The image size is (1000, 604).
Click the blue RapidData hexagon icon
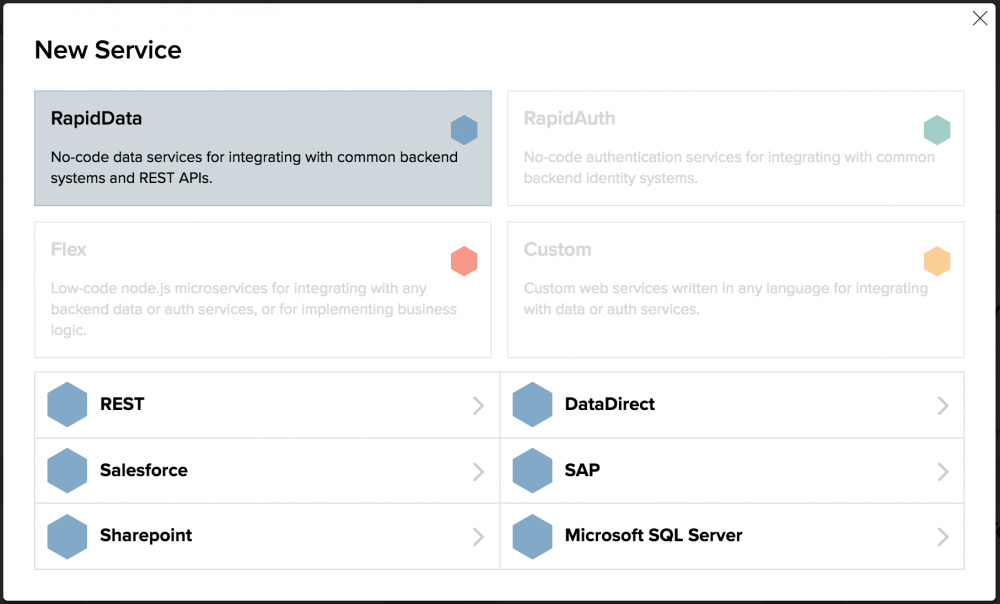tap(464, 130)
